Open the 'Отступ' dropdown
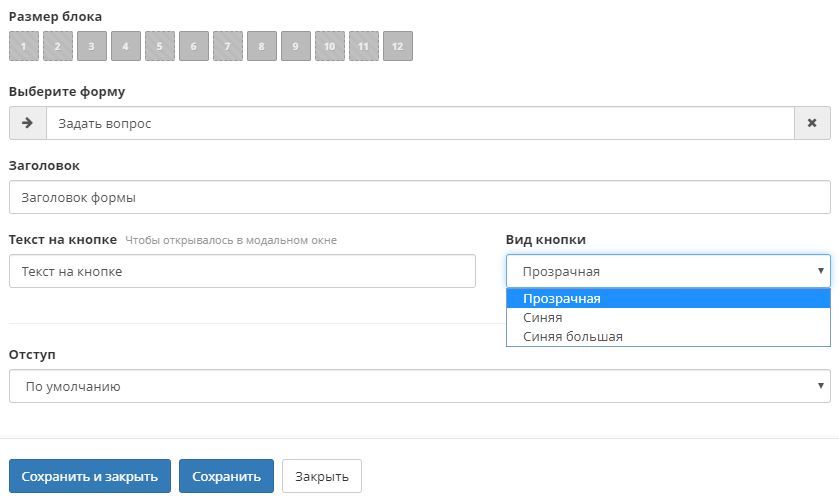Screen dimensions: 839x503 [x=419, y=386]
